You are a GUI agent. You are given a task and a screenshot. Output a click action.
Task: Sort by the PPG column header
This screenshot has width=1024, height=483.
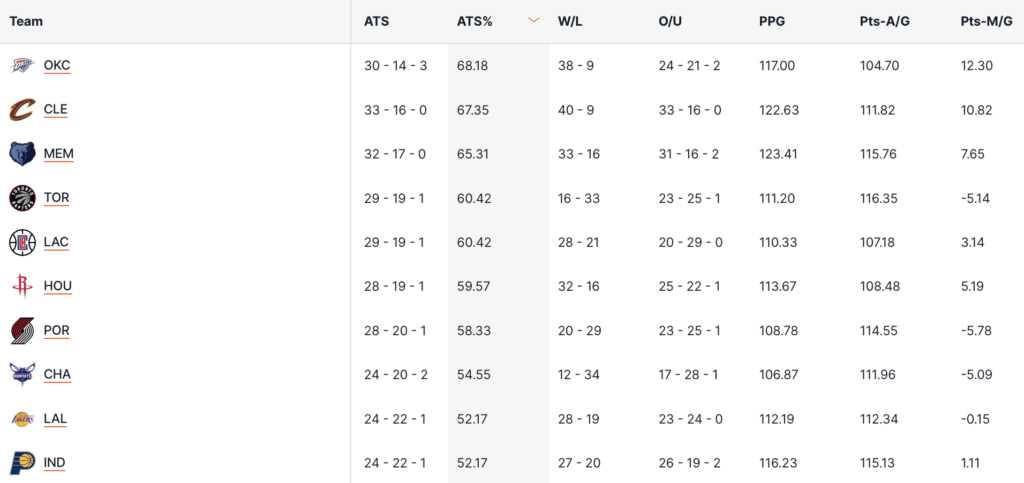click(774, 21)
